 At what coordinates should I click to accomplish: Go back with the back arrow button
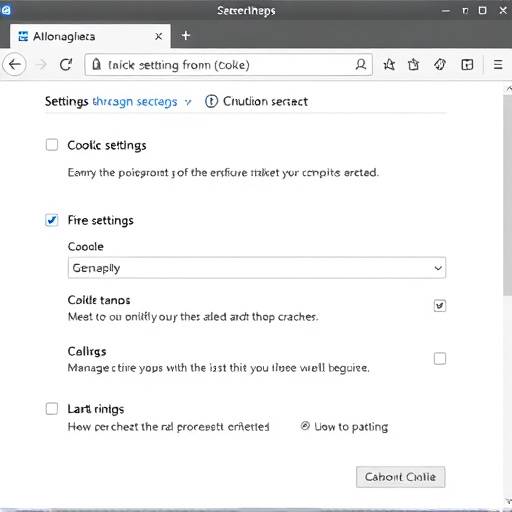point(15,64)
